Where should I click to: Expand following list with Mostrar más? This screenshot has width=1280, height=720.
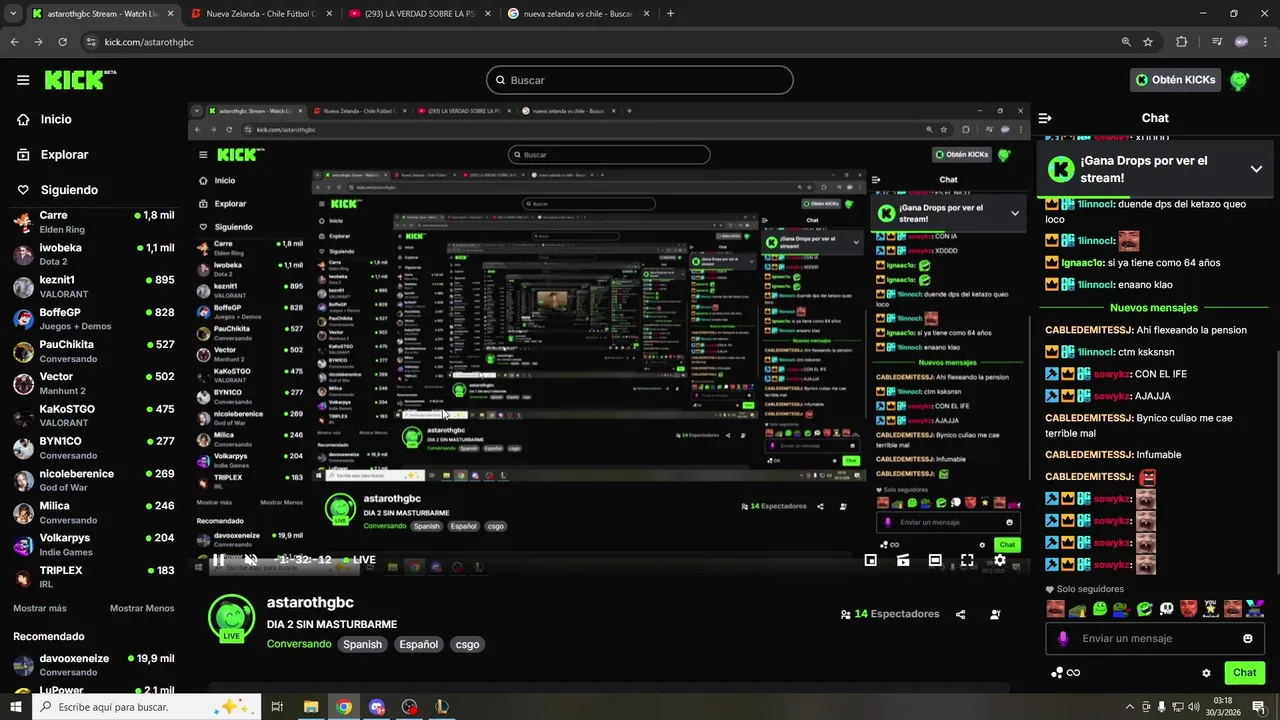[x=40, y=608]
